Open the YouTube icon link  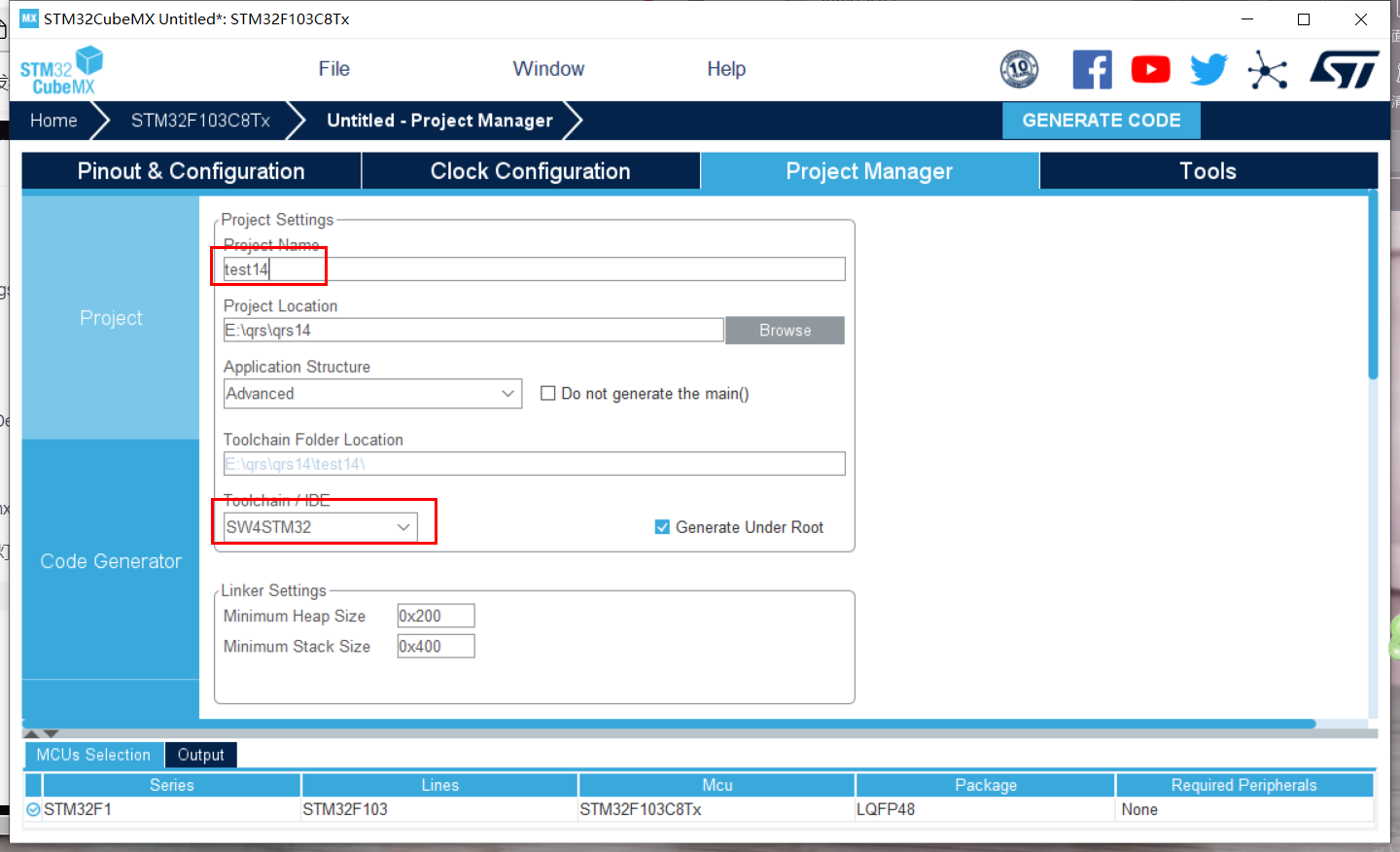tap(1150, 69)
